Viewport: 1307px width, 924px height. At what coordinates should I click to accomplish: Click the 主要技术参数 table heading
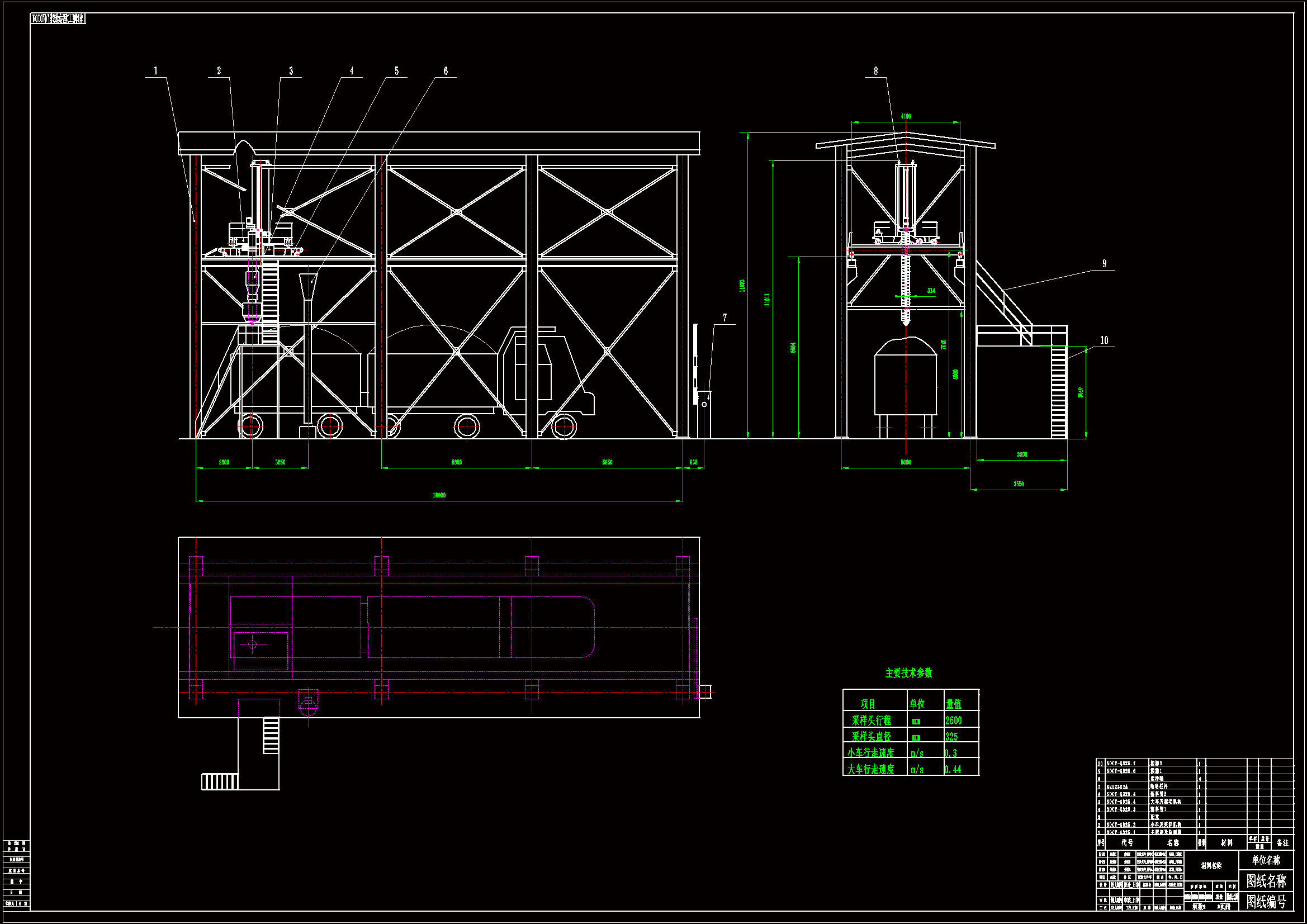click(908, 673)
